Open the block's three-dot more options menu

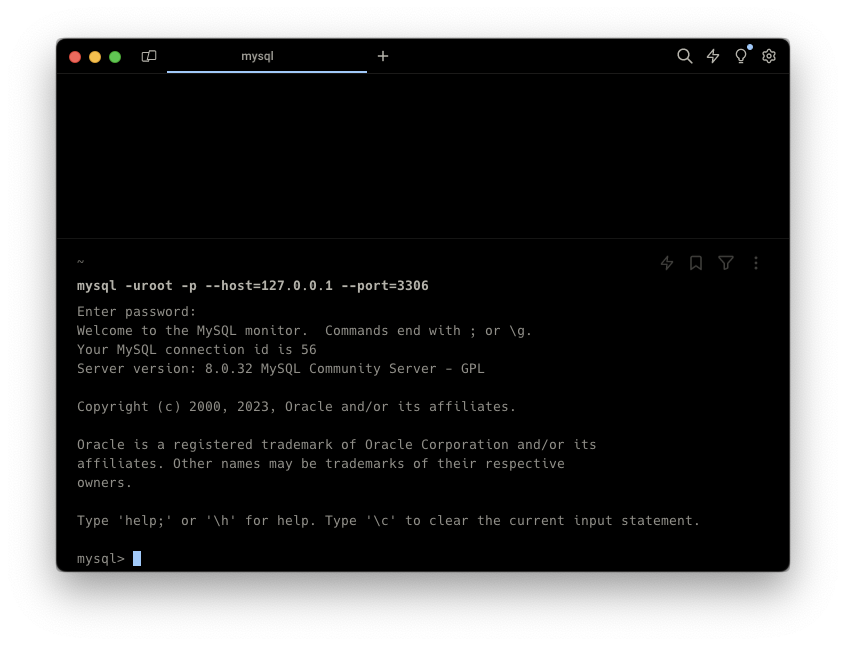tap(756, 263)
